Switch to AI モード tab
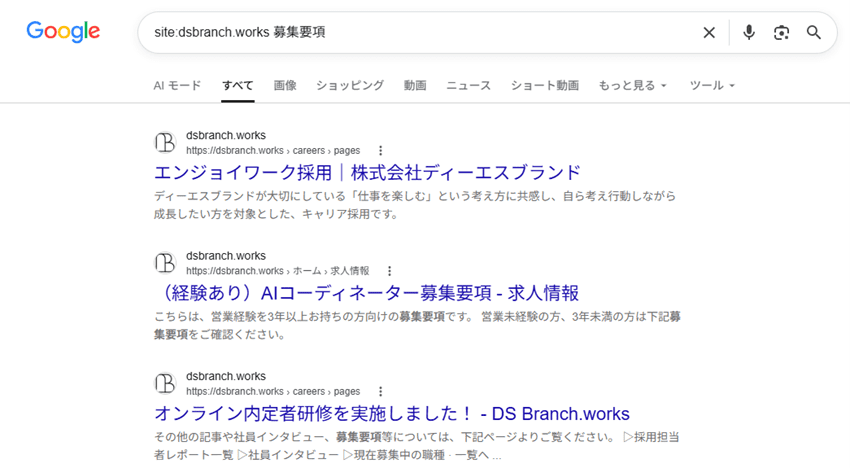The width and height of the screenshot is (850, 468). pos(177,85)
